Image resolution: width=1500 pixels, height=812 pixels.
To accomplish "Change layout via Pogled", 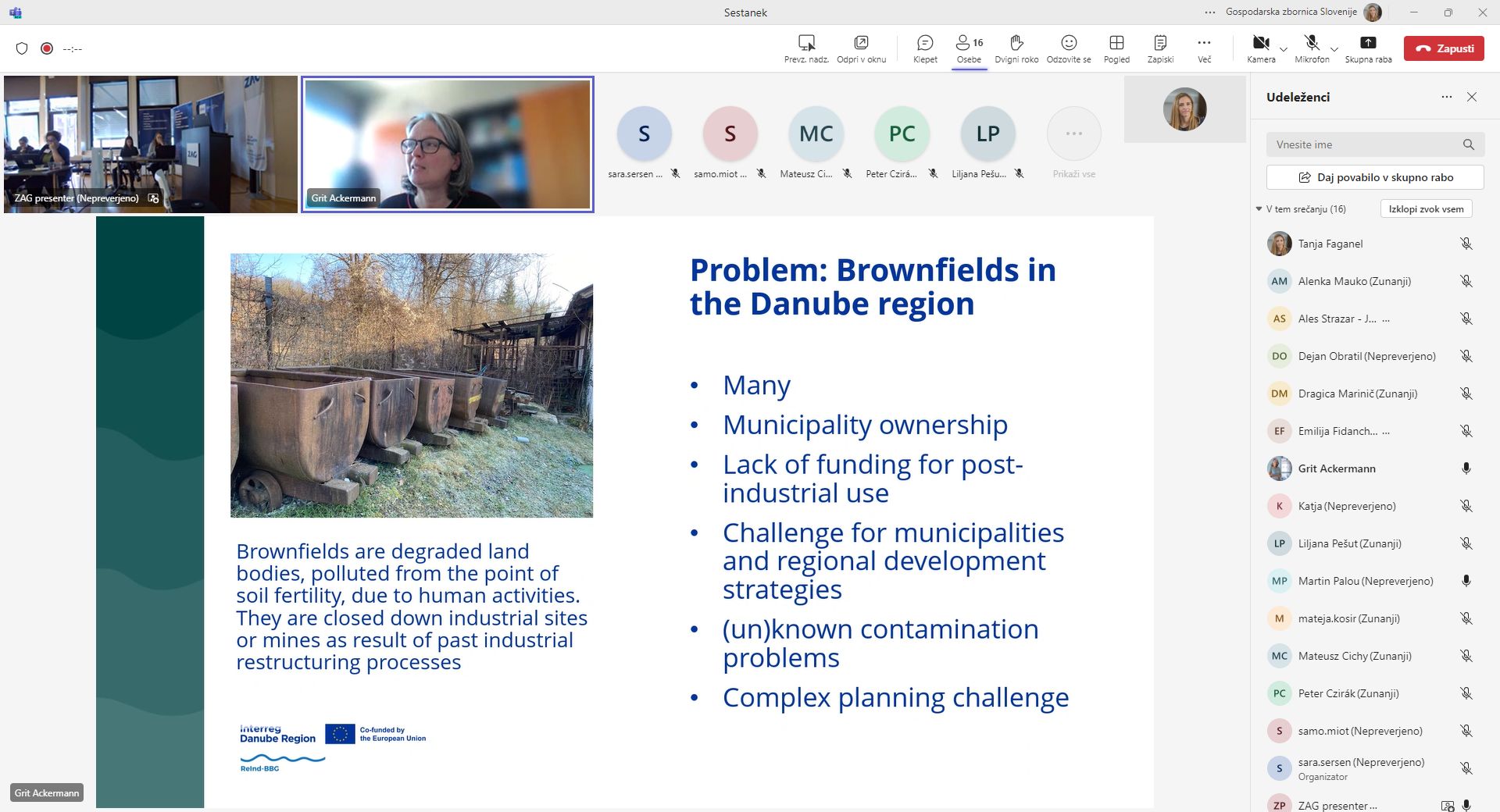I will pyautogui.click(x=1116, y=48).
